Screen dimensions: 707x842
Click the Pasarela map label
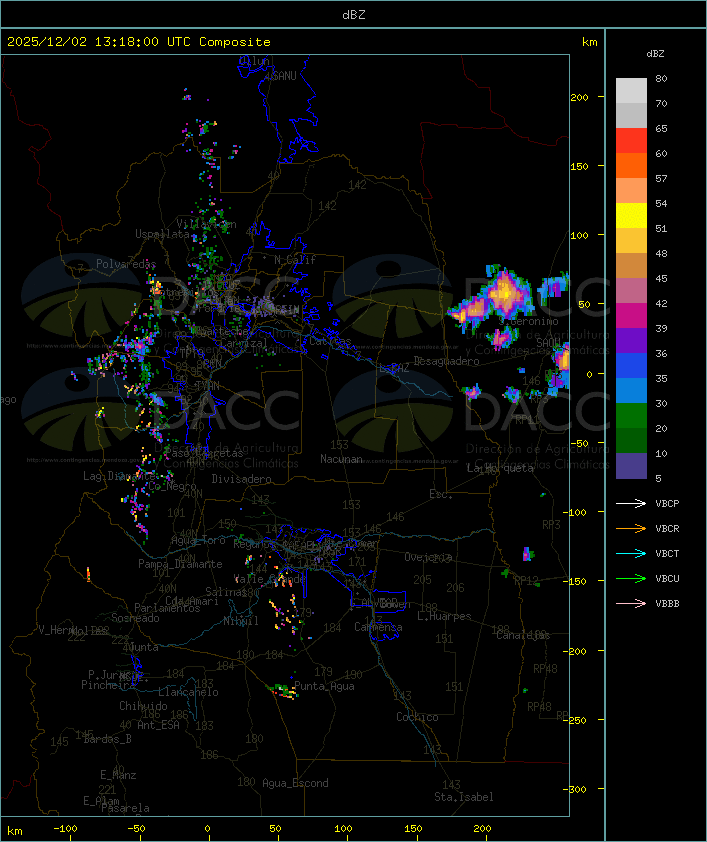coord(125,808)
